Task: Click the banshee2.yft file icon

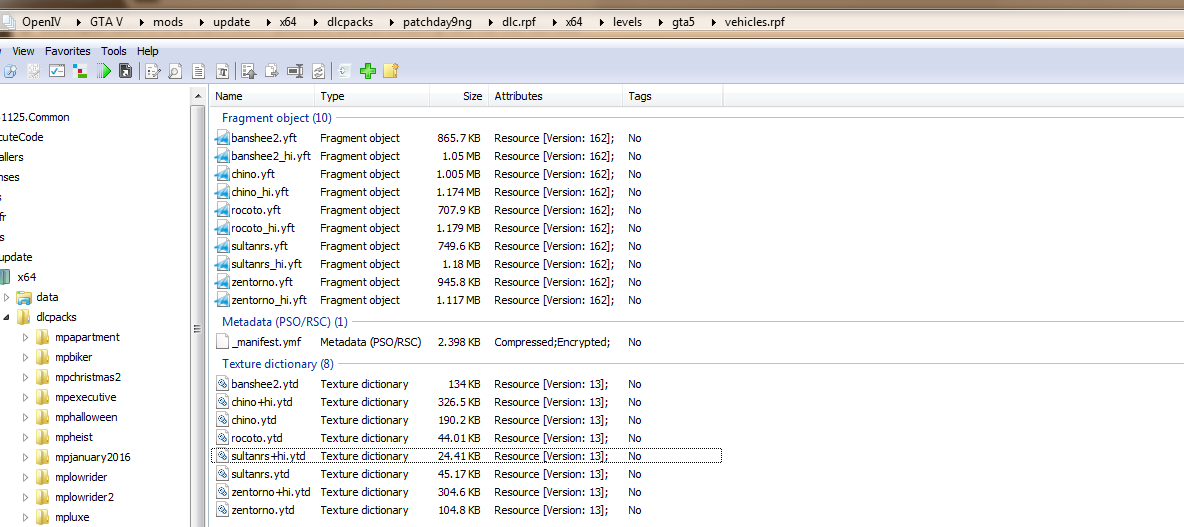Action: tap(222, 138)
